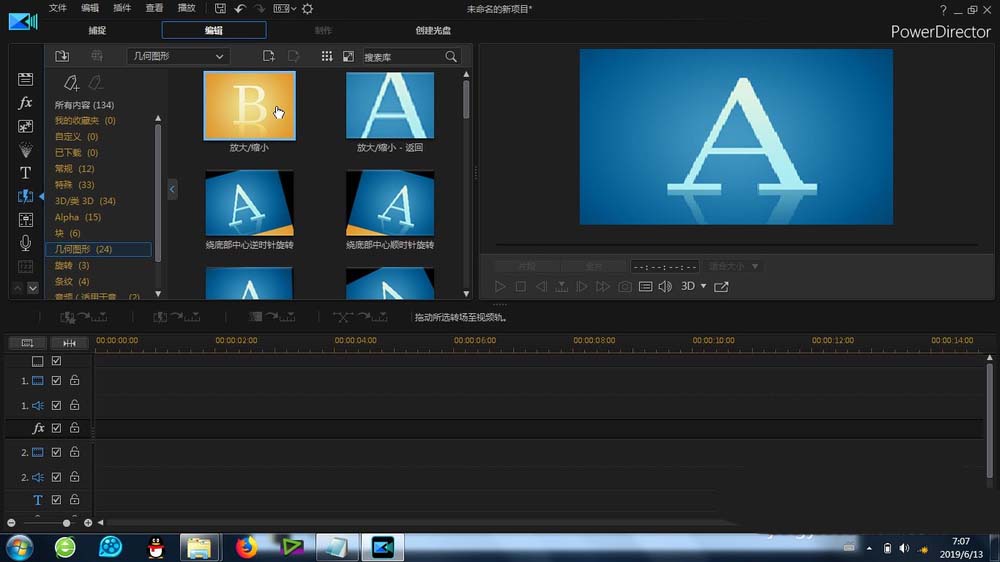The width and height of the screenshot is (1000, 562).
Task: Open the Effects Room fx icon in sidebar
Action: pos(26,103)
